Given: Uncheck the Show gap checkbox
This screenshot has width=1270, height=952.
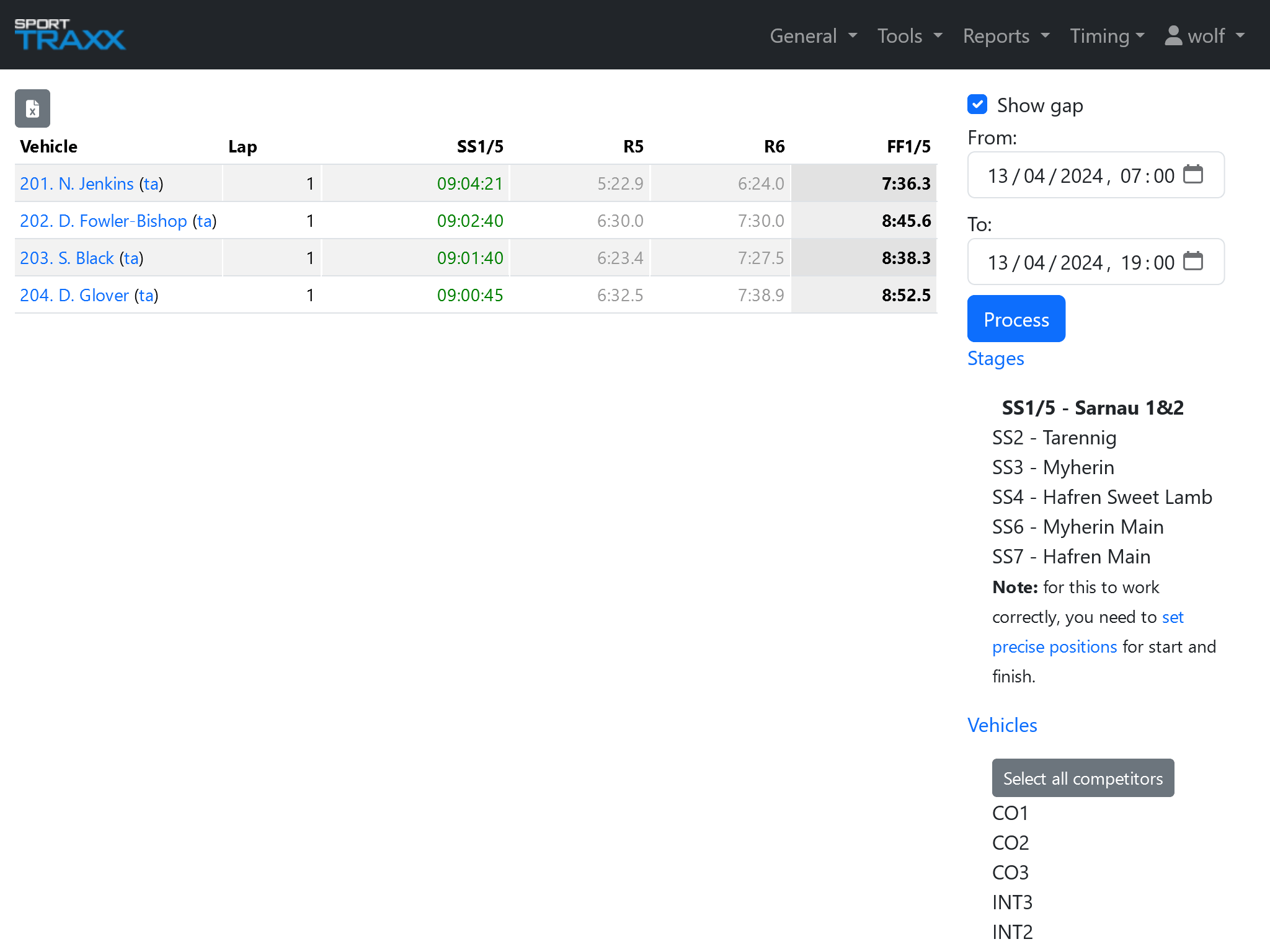Looking at the screenshot, I should (977, 105).
